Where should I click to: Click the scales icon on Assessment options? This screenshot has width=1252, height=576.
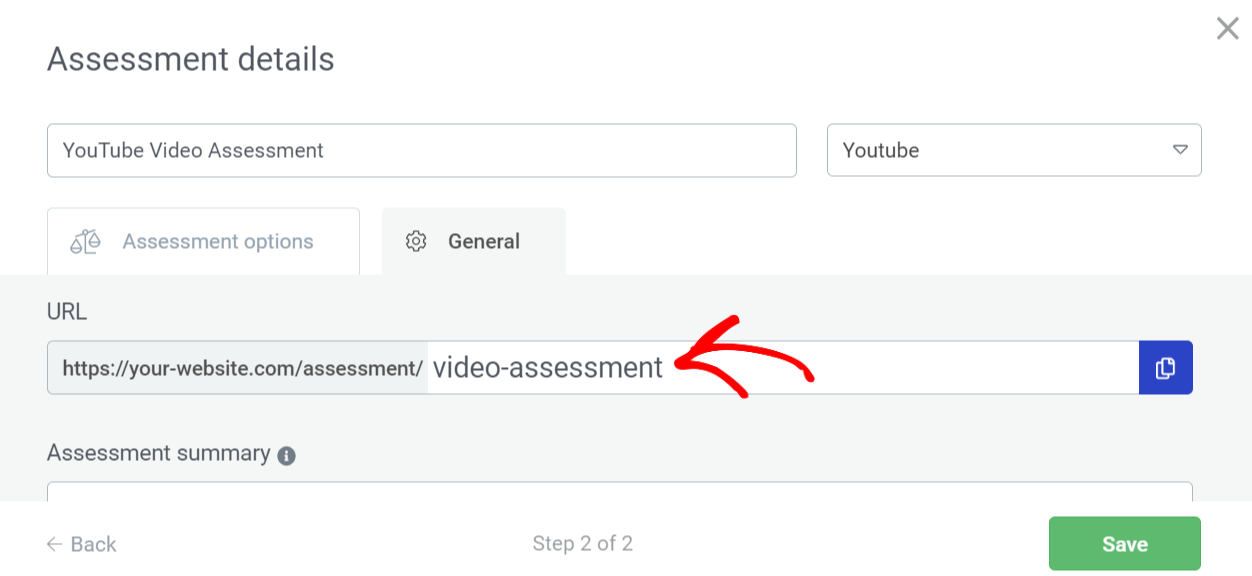click(x=85, y=242)
